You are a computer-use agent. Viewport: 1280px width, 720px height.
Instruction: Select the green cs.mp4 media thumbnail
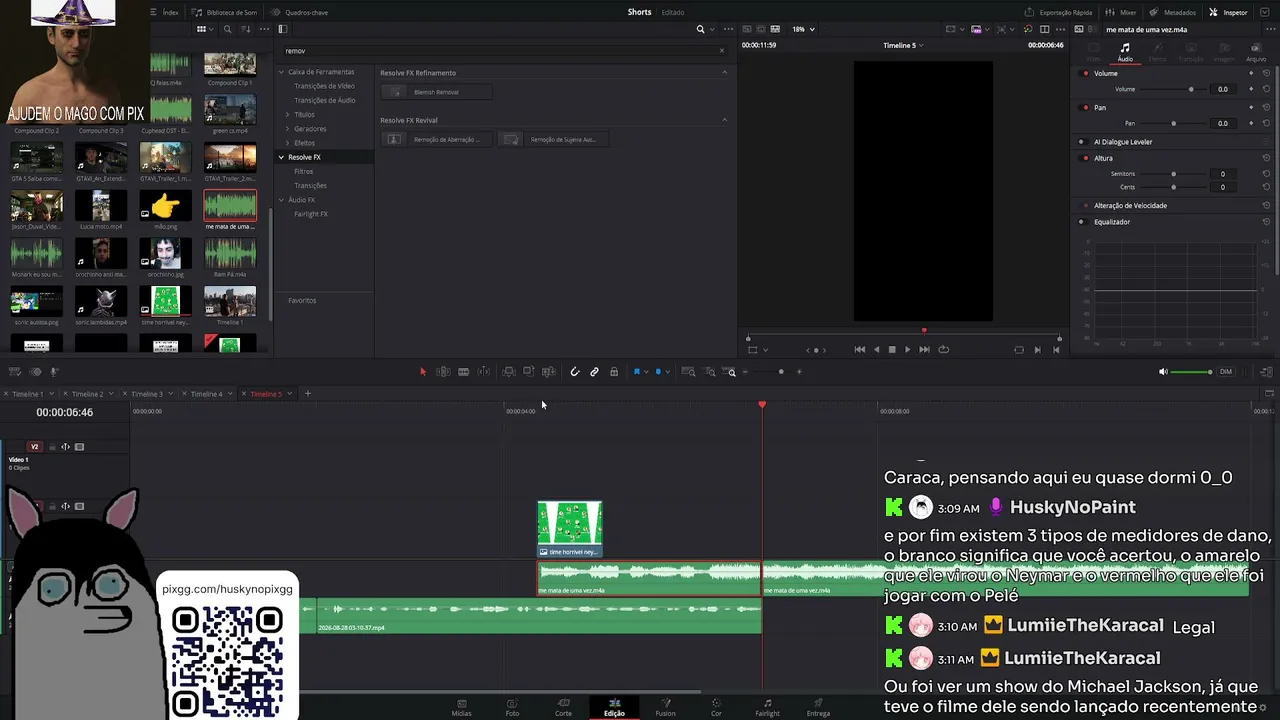230,112
